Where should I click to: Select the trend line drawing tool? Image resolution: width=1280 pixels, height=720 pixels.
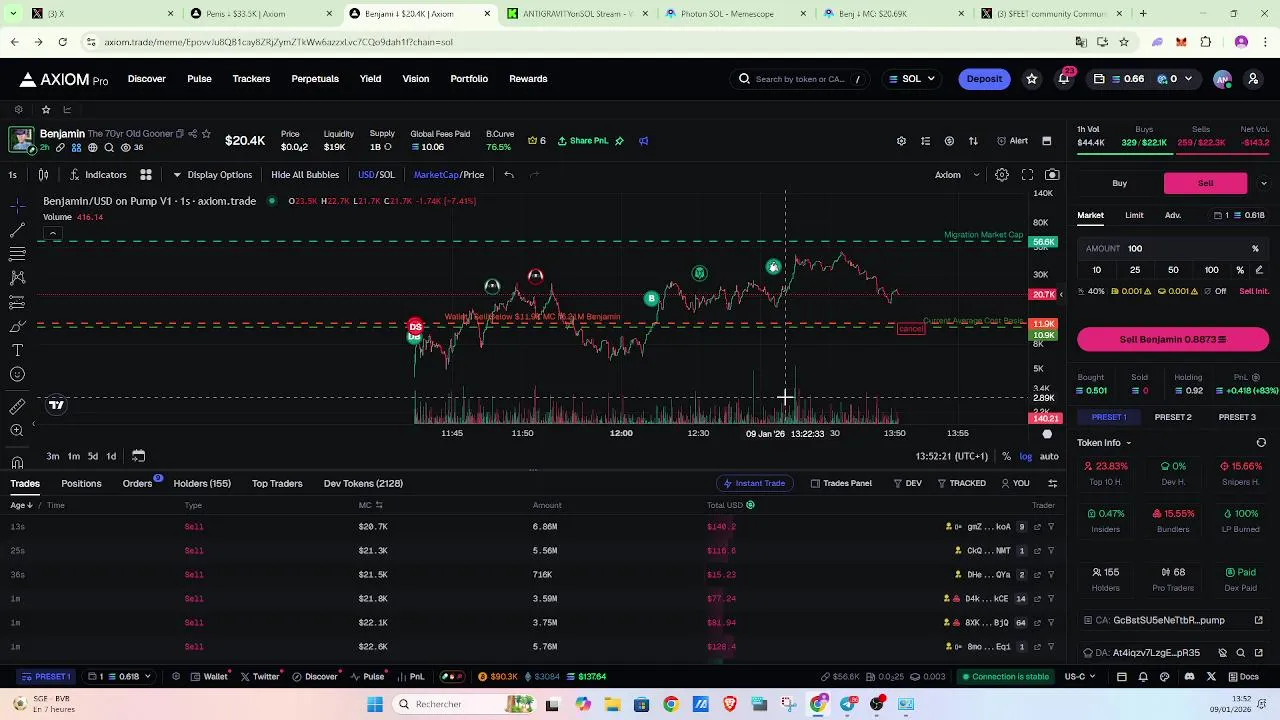tap(17, 230)
